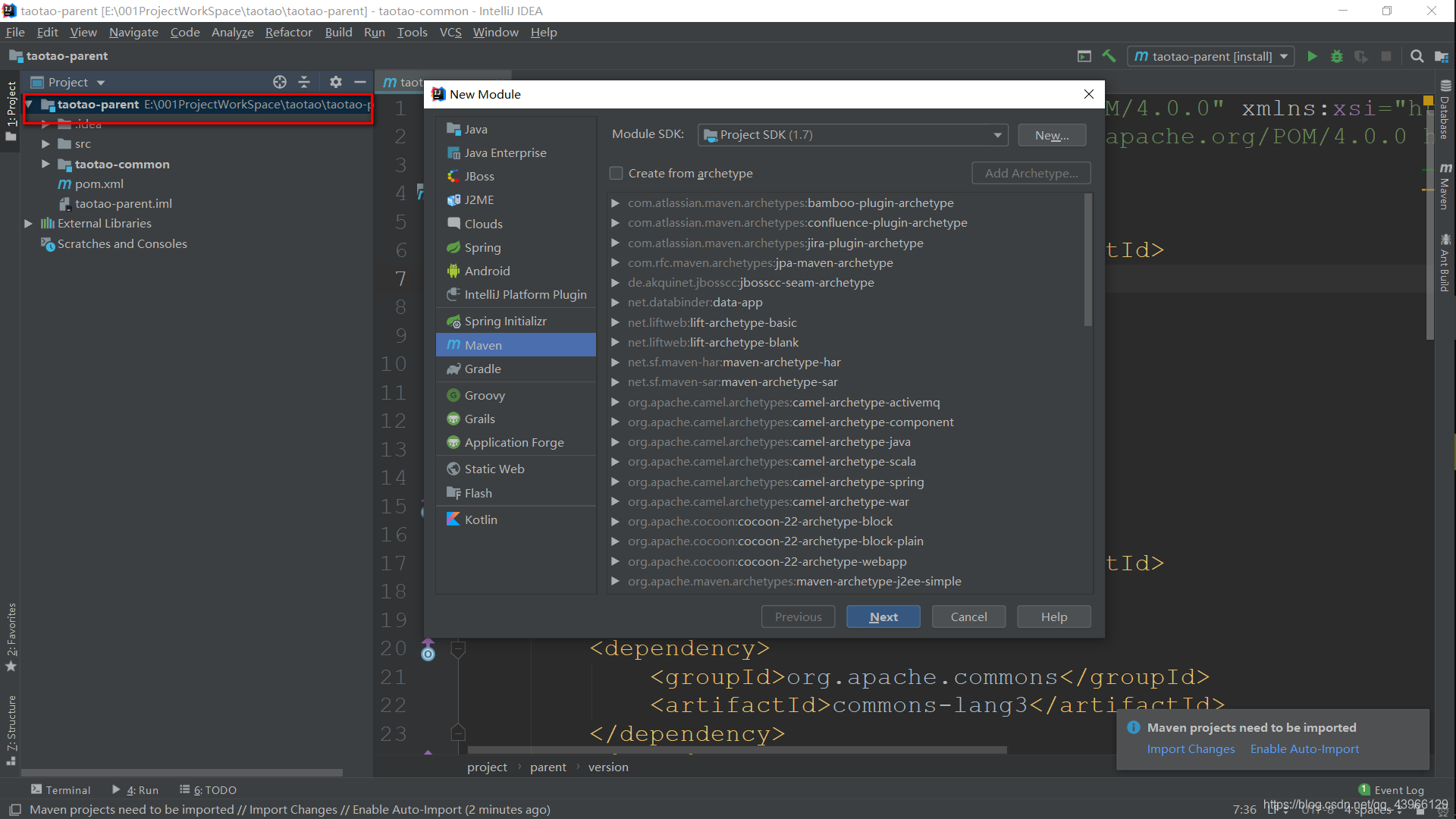Expand the src folder
This screenshot has height=819, width=1456.
pyautogui.click(x=45, y=144)
